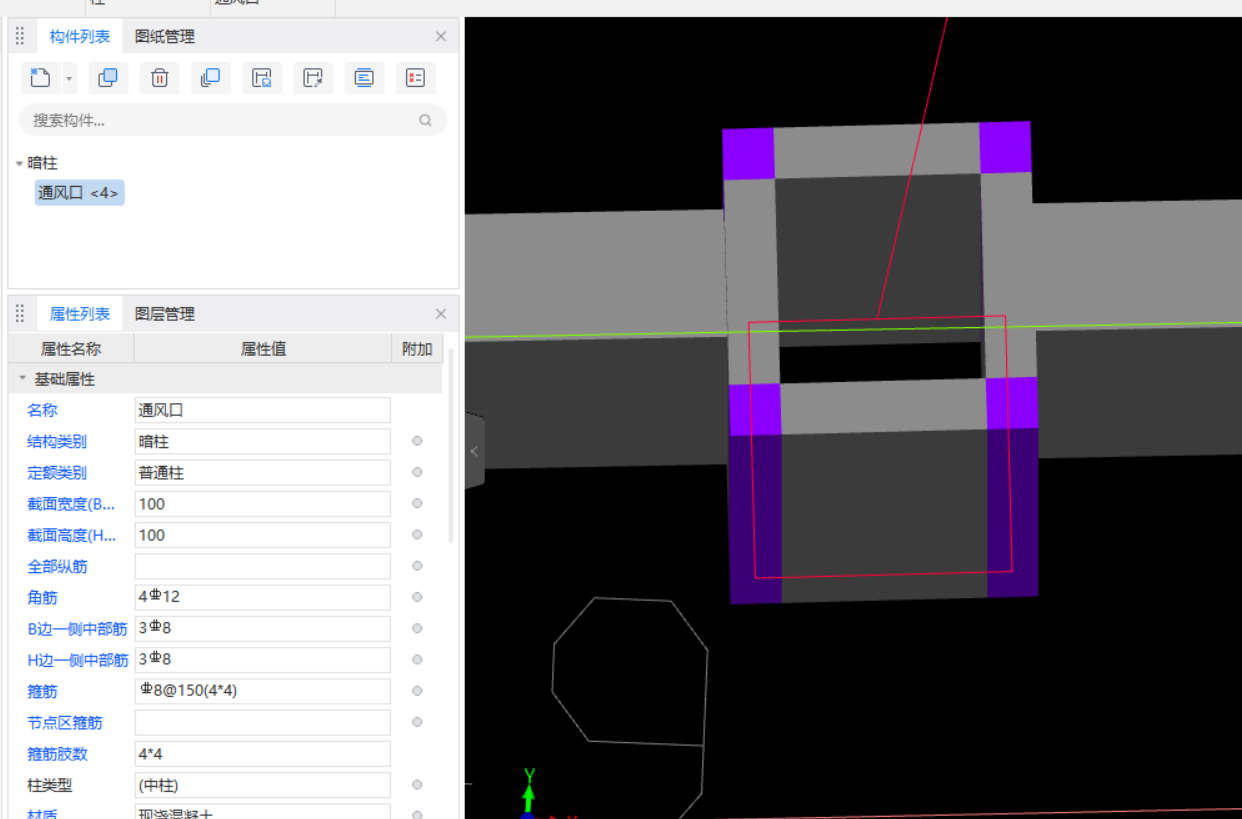Switch to the 构件列表 tab
Viewport: 1242px width, 819px height.
[80, 37]
